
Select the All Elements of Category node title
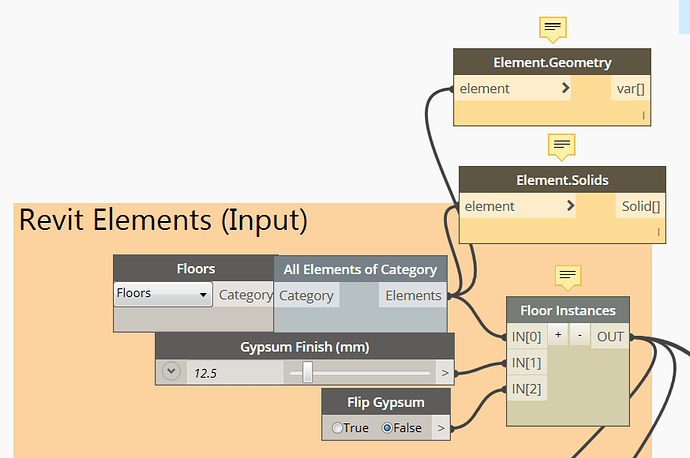click(360, 269)
